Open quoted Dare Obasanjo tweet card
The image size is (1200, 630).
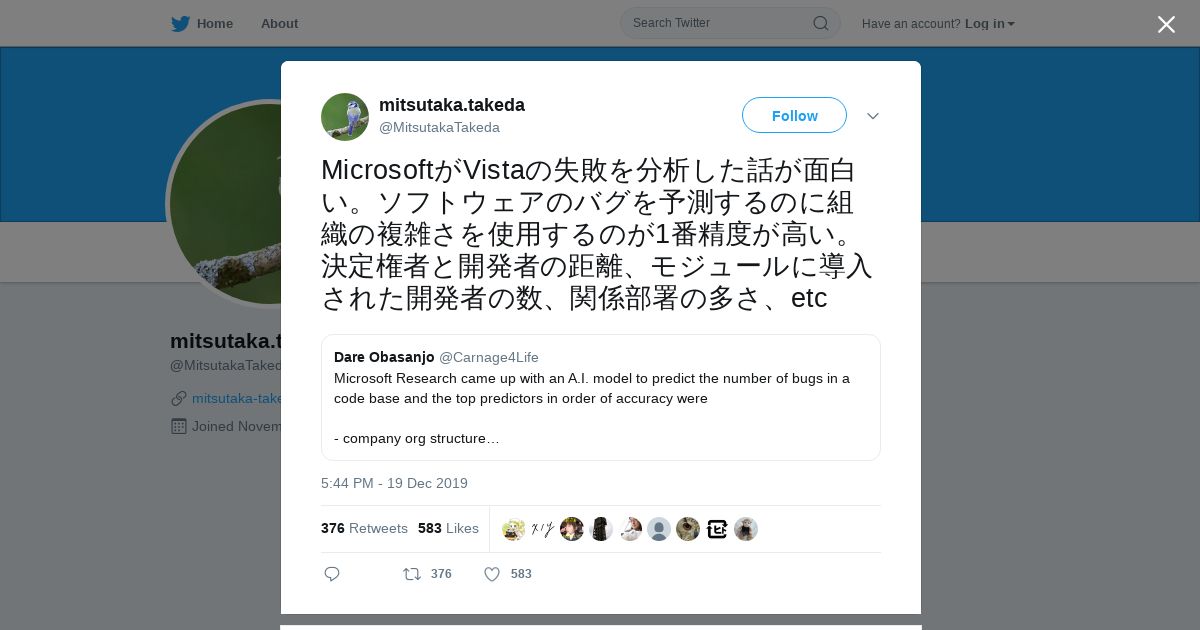pyautogui.click(x=600, y=397)
